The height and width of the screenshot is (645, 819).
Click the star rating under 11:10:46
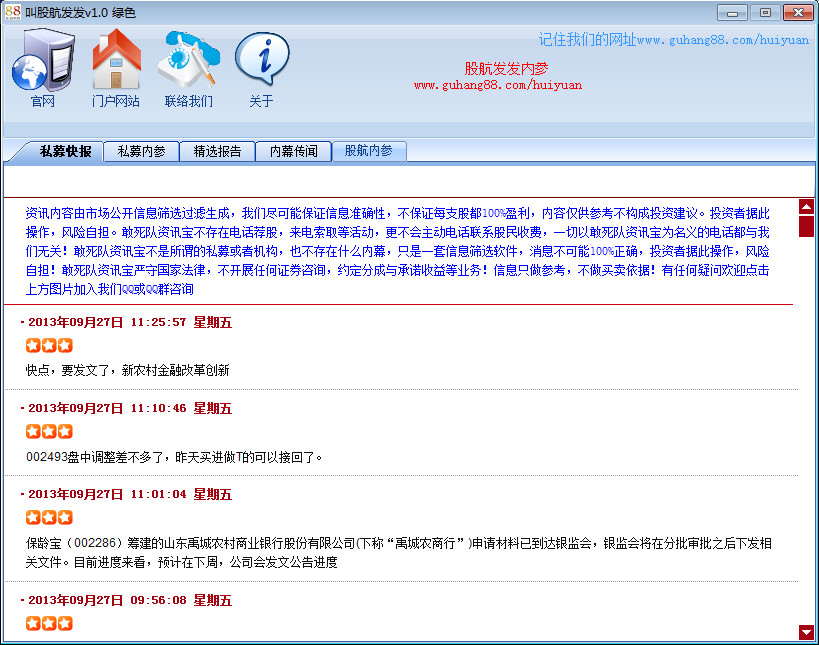(x=49, y=431)
